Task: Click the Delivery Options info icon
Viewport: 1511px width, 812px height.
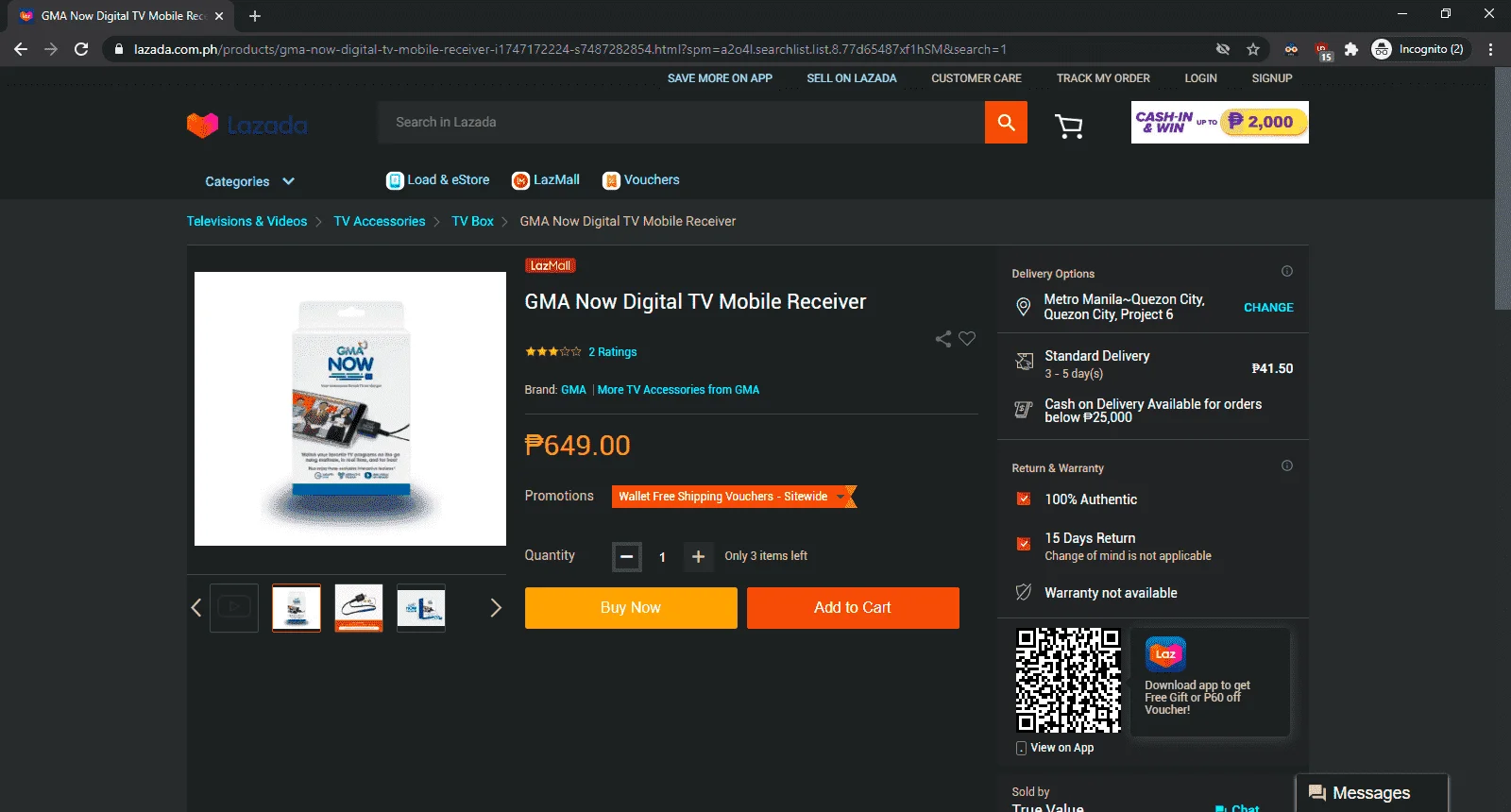Action: click(x=1286, y=271)
